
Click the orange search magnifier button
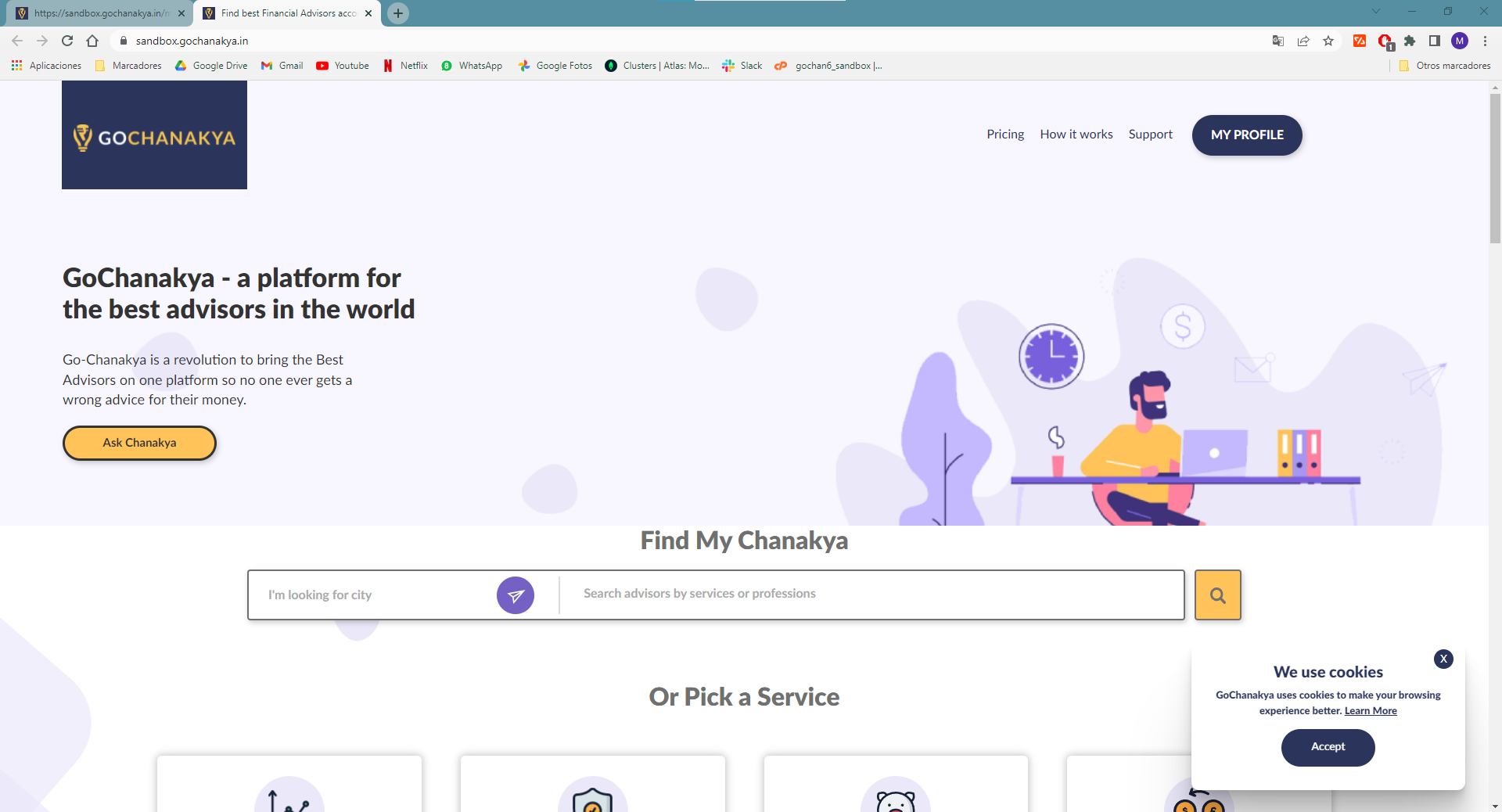pyautogui.click(x=1217, y=595)
